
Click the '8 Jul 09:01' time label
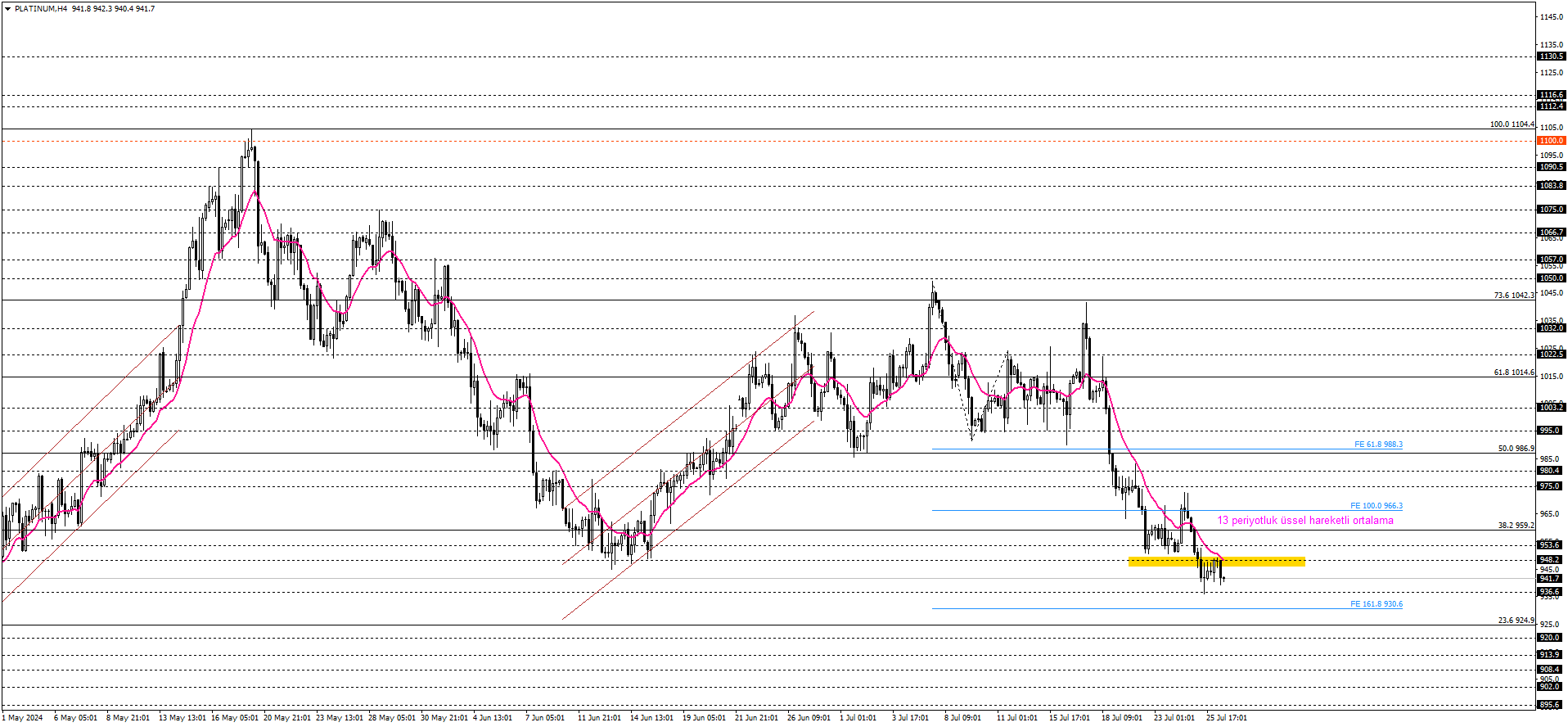tap(962, 718)
